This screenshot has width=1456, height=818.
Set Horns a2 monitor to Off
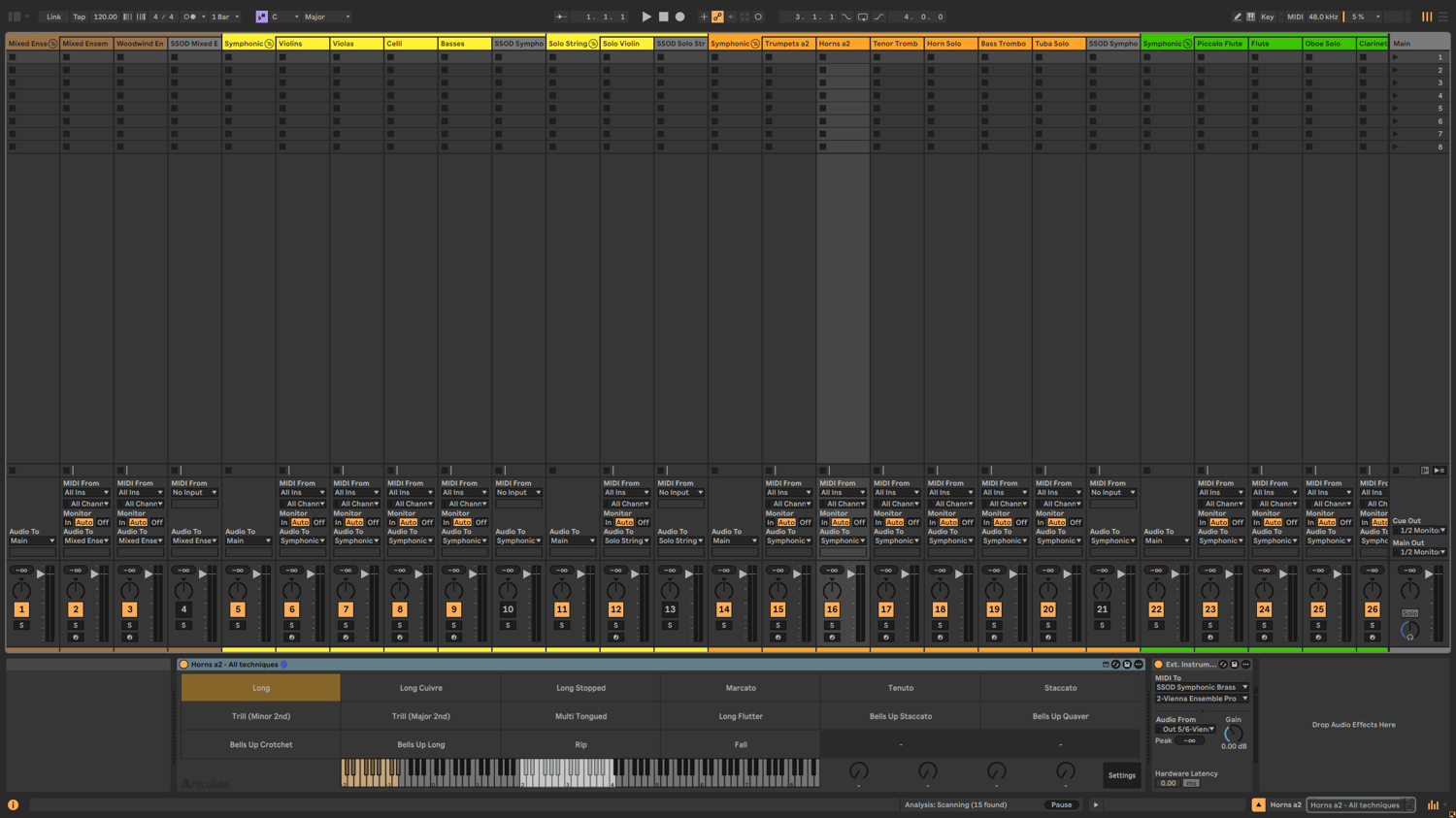[859, 522]
